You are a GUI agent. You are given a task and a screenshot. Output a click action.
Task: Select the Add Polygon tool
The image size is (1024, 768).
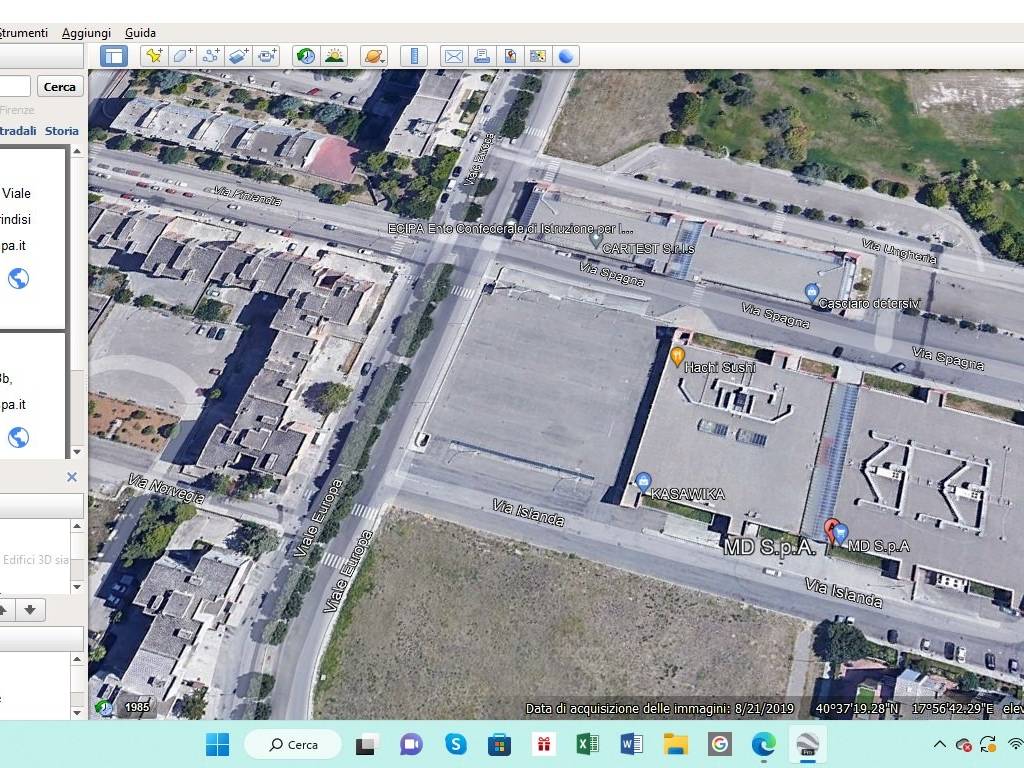tap(182, 56)
